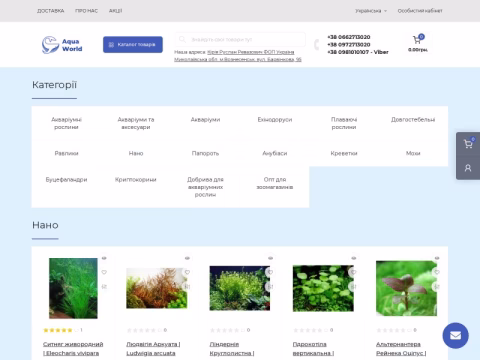Open Гідрокотіла вертикальна product title link
The height and width of the screenshot is (360, 480).
(x=313, y=348)
